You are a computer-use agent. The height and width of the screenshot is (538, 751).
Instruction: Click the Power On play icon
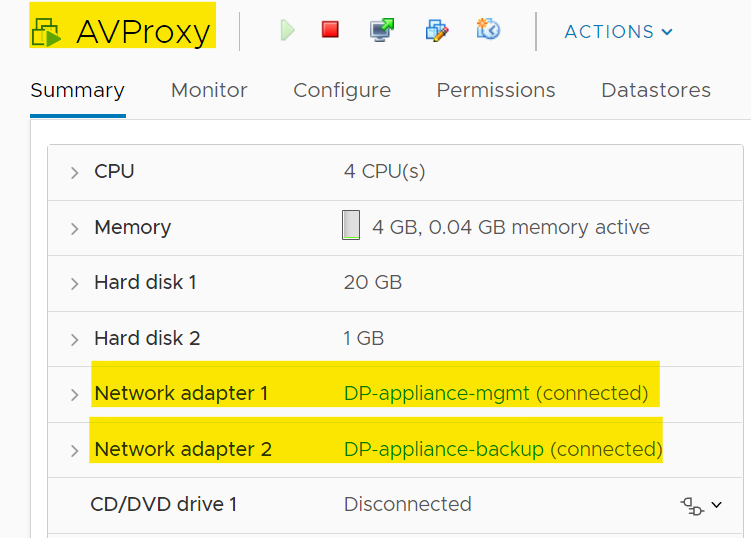click(x=288, y=31)
